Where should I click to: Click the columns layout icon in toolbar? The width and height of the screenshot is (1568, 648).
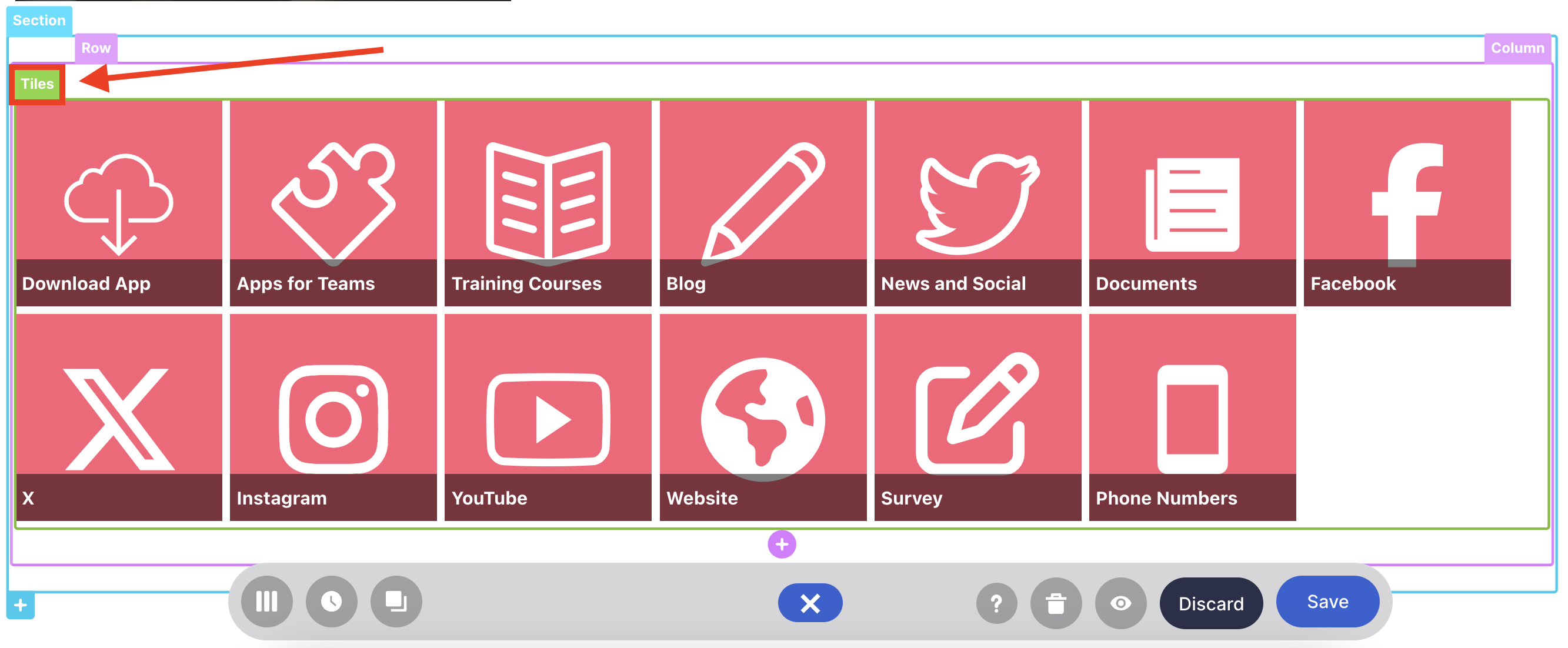tap(266, 602)
